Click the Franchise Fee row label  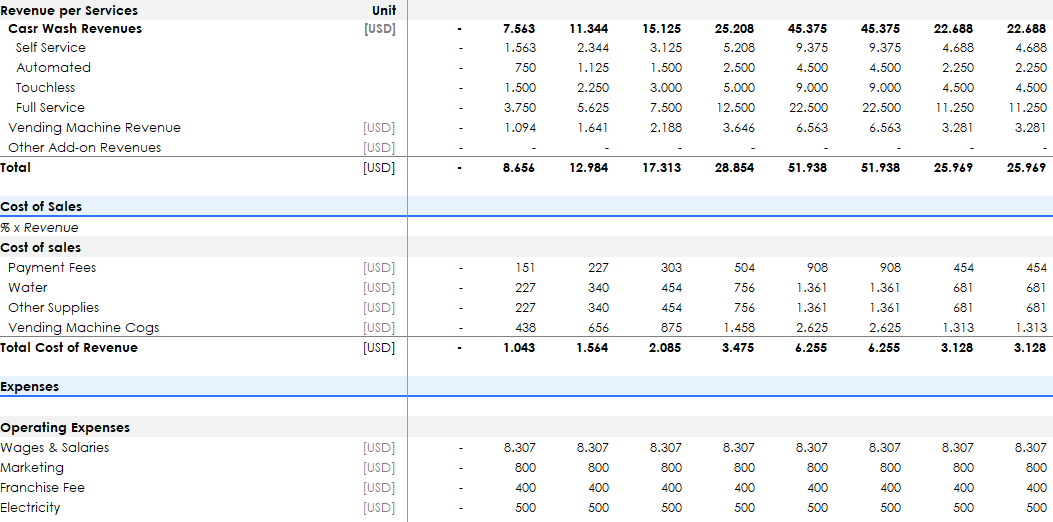point(43,488)
